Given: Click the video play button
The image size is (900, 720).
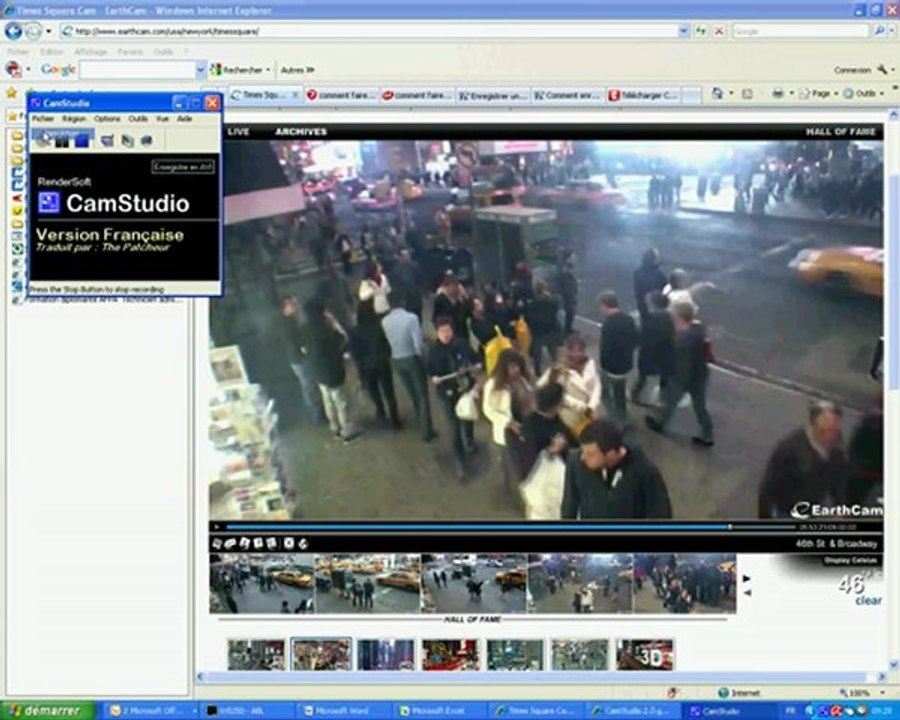Looking at the screenshot, I should [216, 527].
